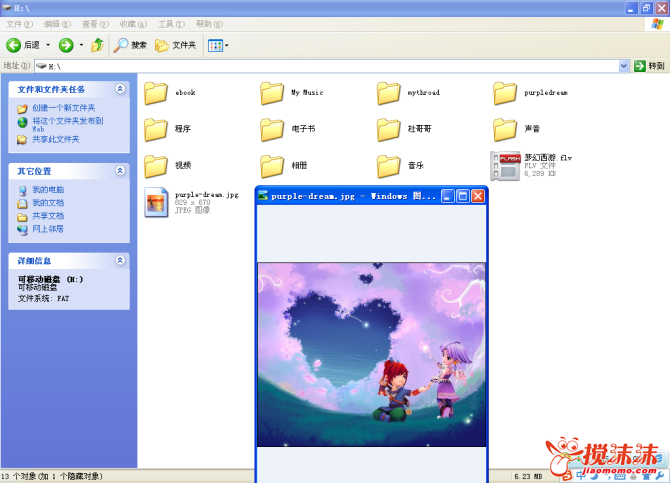Screen dimensions: 670x483
Task: Open the 查看 menu
Action: click(95, 24)
